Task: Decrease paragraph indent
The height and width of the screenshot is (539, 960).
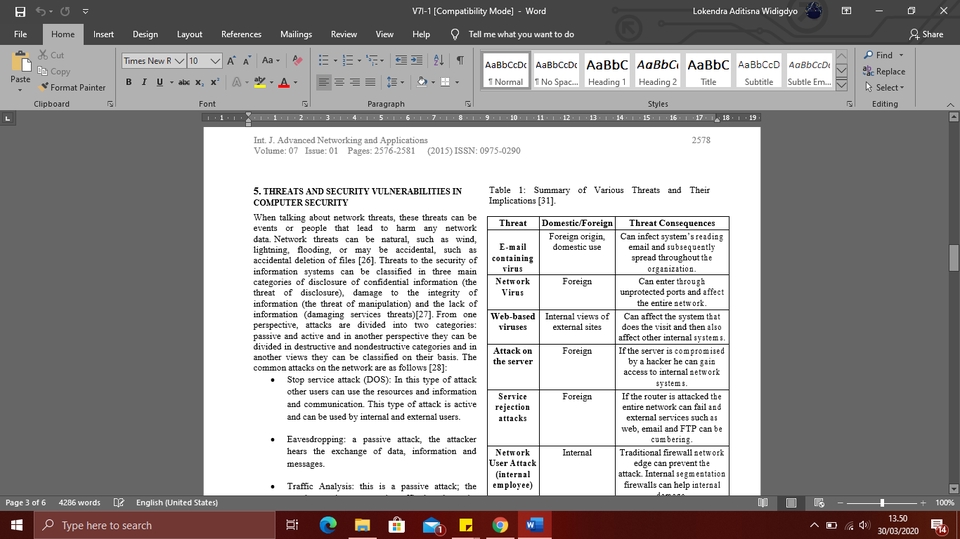Action: (401, 60)
